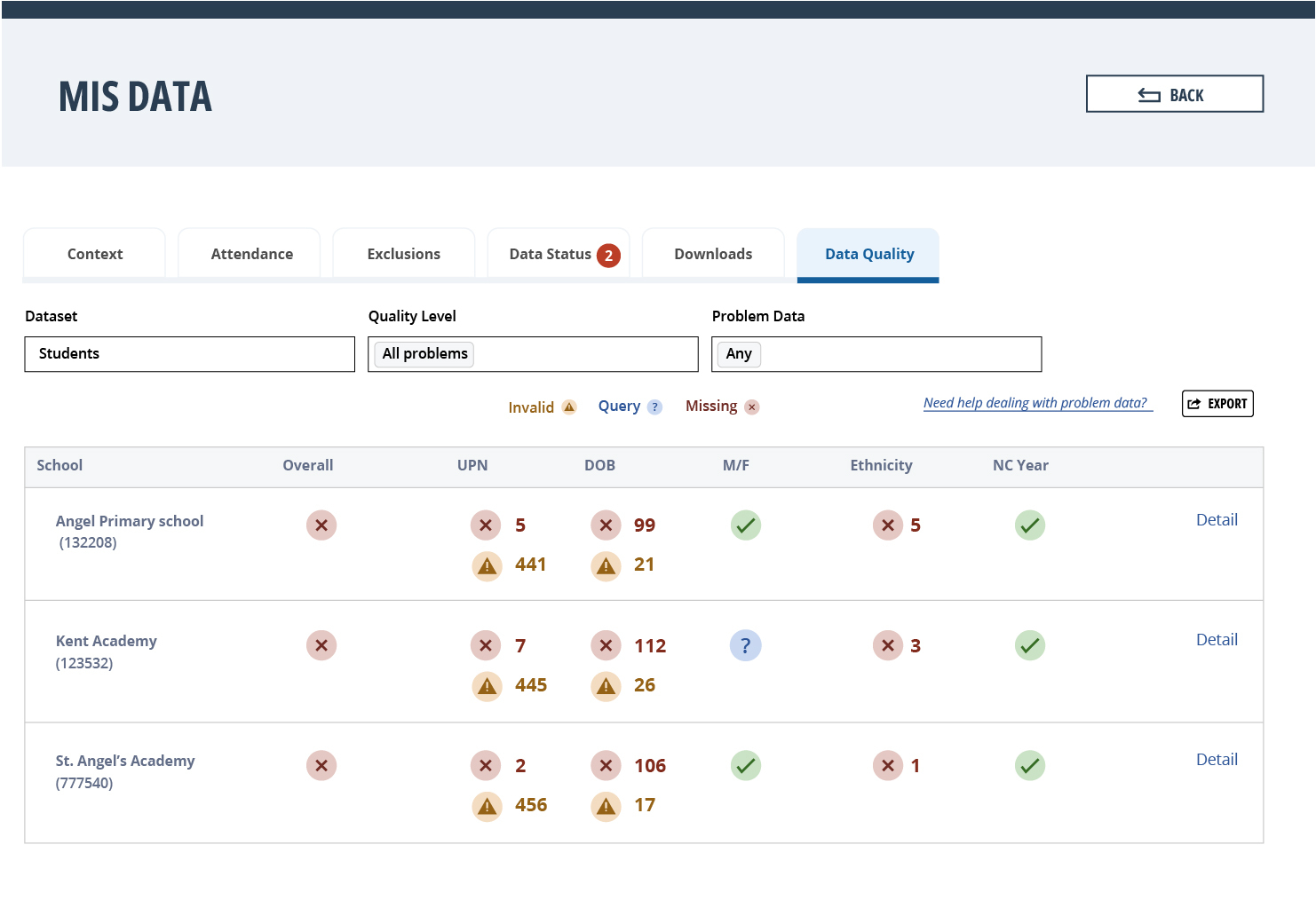This screenshot has height=916, width=1316.
Task: Click St. Angel's Academy school name
Action: click(x=125, y=761)
